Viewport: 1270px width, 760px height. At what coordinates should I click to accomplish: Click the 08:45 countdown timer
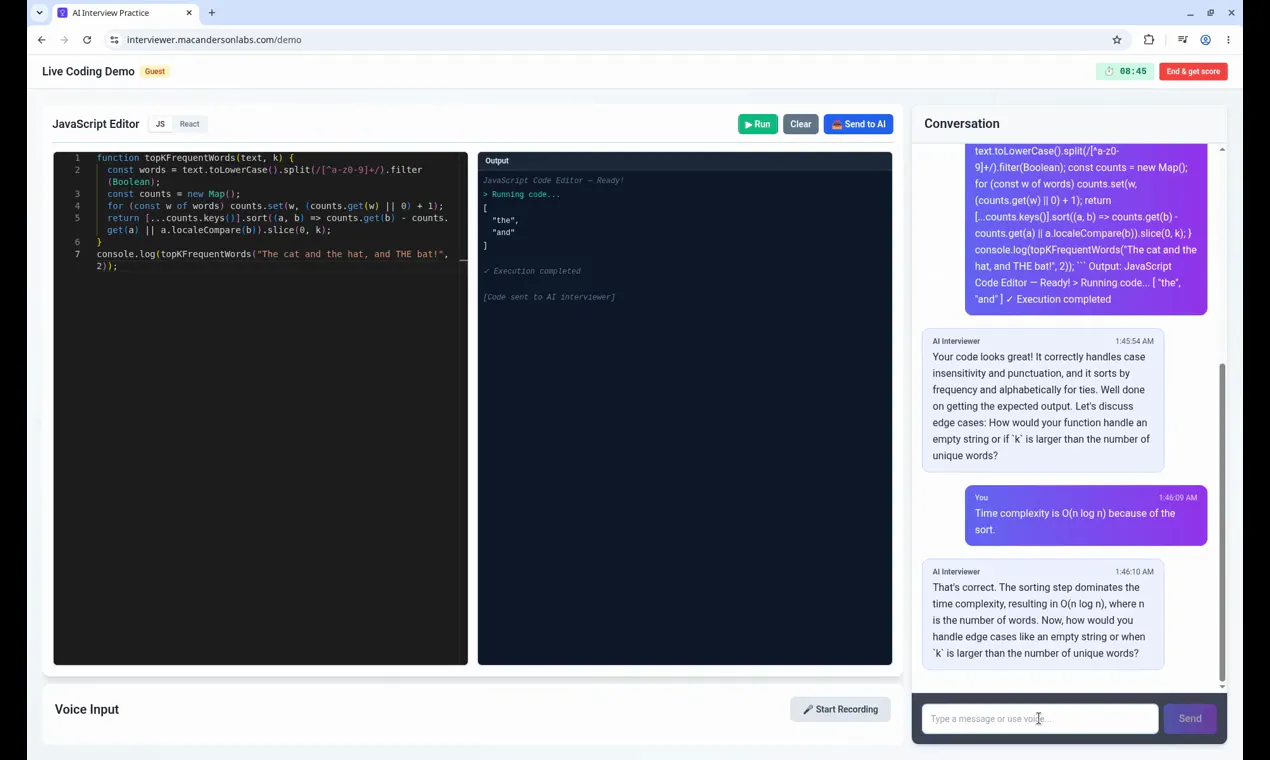1125,71
